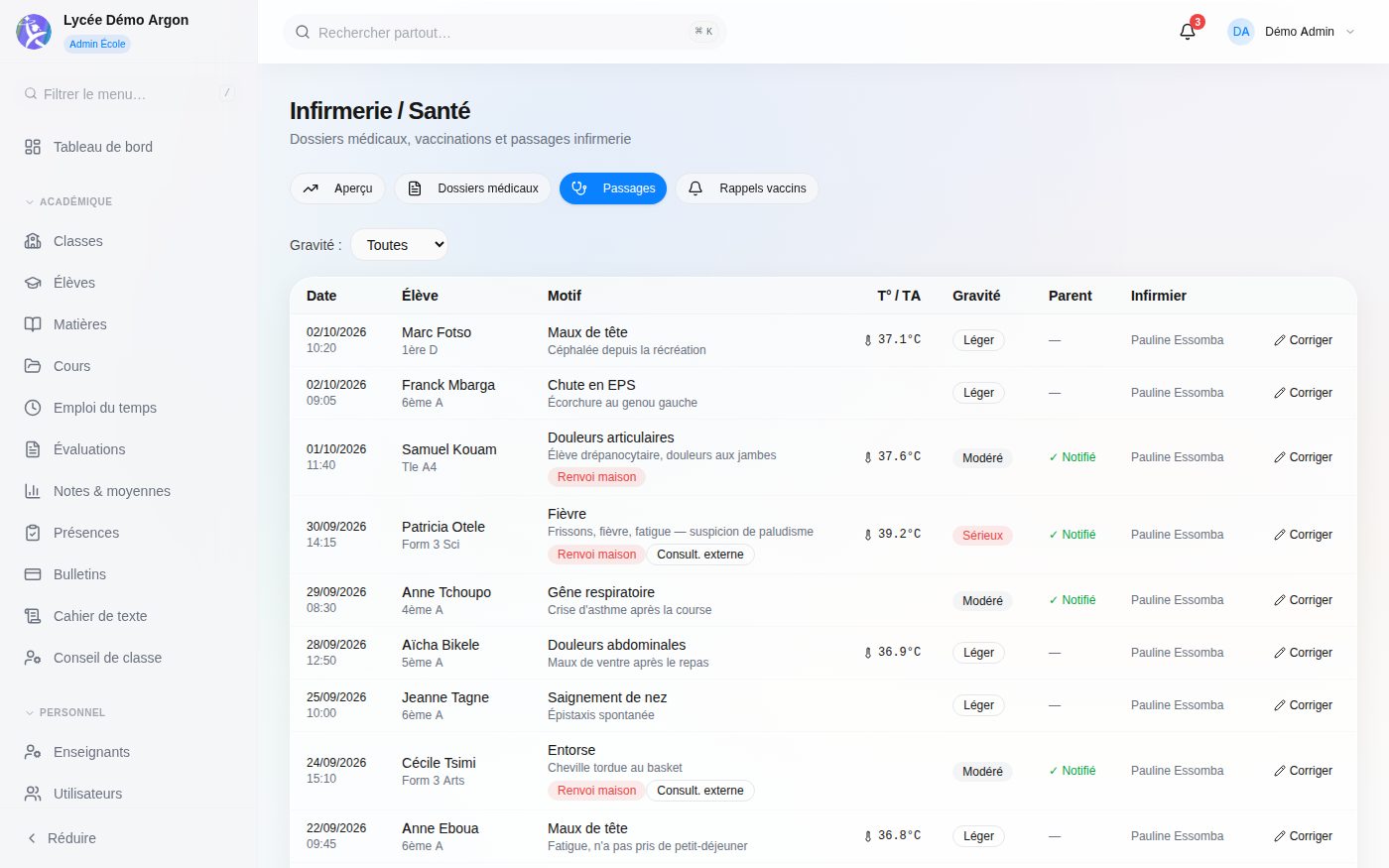Correct Marc Fotso's visit record
Image resolution: width=1389 pixels, height=868 pixels.
click(x=1303, y=340)
